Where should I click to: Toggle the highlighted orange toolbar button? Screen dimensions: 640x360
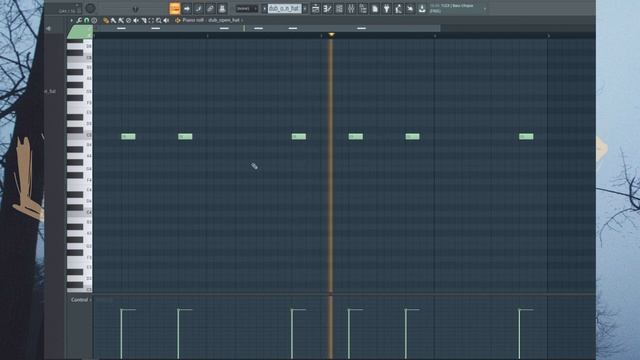click(x=175, y=8)
